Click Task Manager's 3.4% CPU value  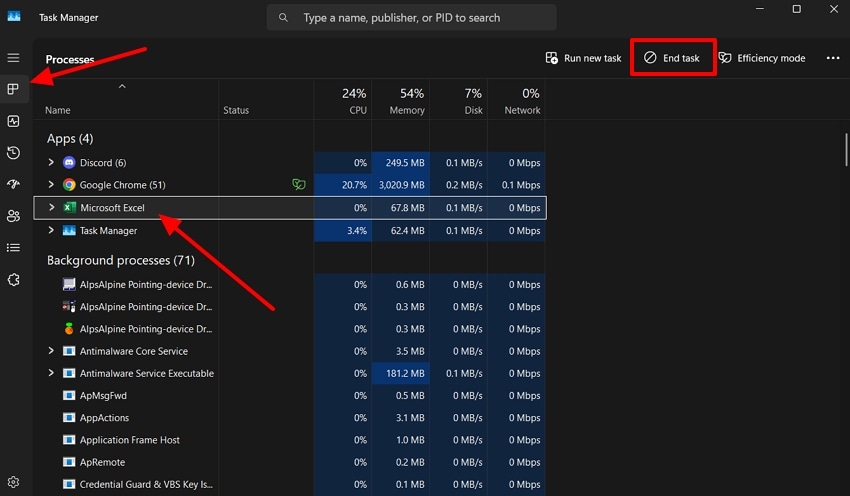coord(357,230)
